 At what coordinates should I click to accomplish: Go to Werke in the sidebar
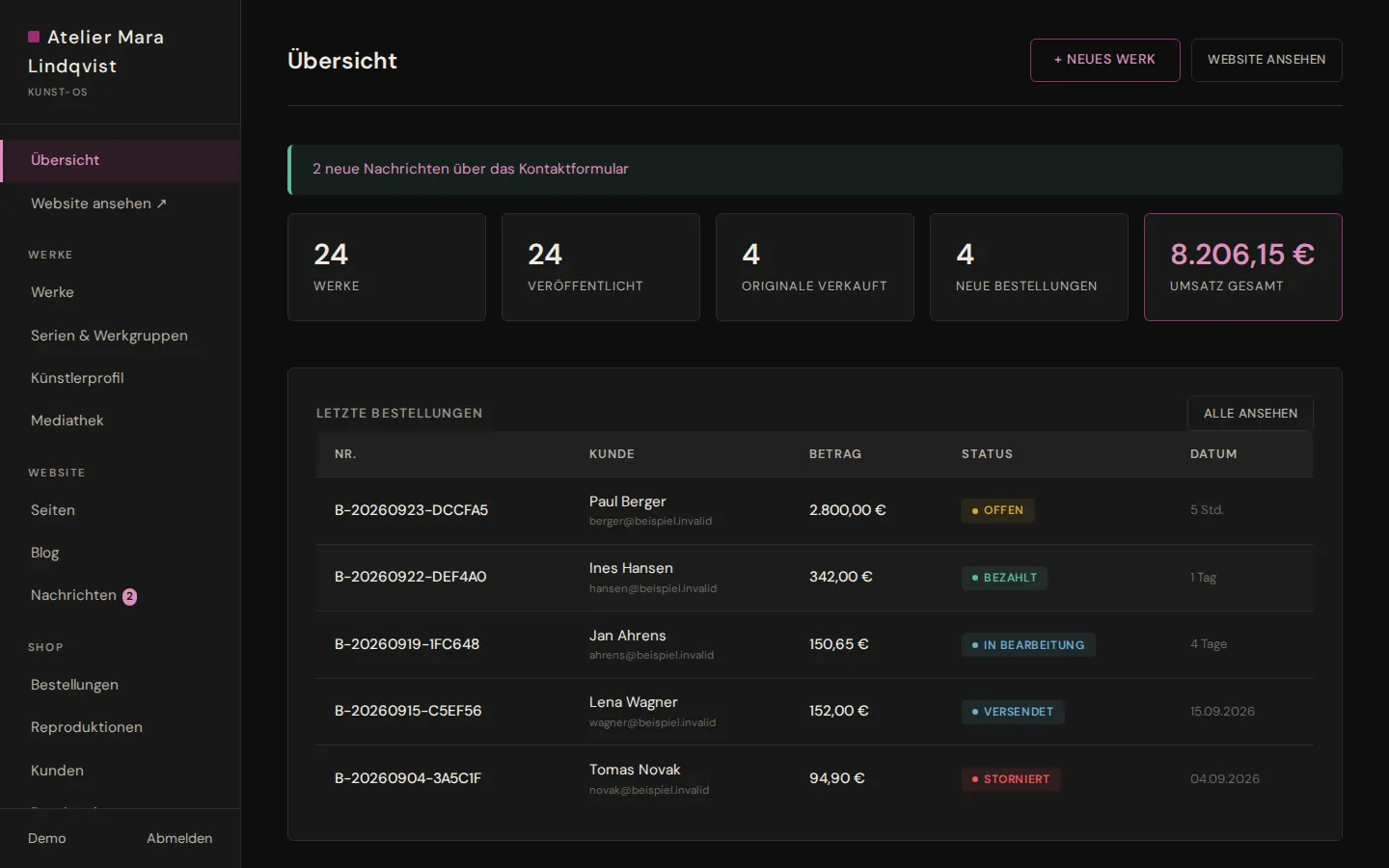pyautogui.click(x=120, y=292)
